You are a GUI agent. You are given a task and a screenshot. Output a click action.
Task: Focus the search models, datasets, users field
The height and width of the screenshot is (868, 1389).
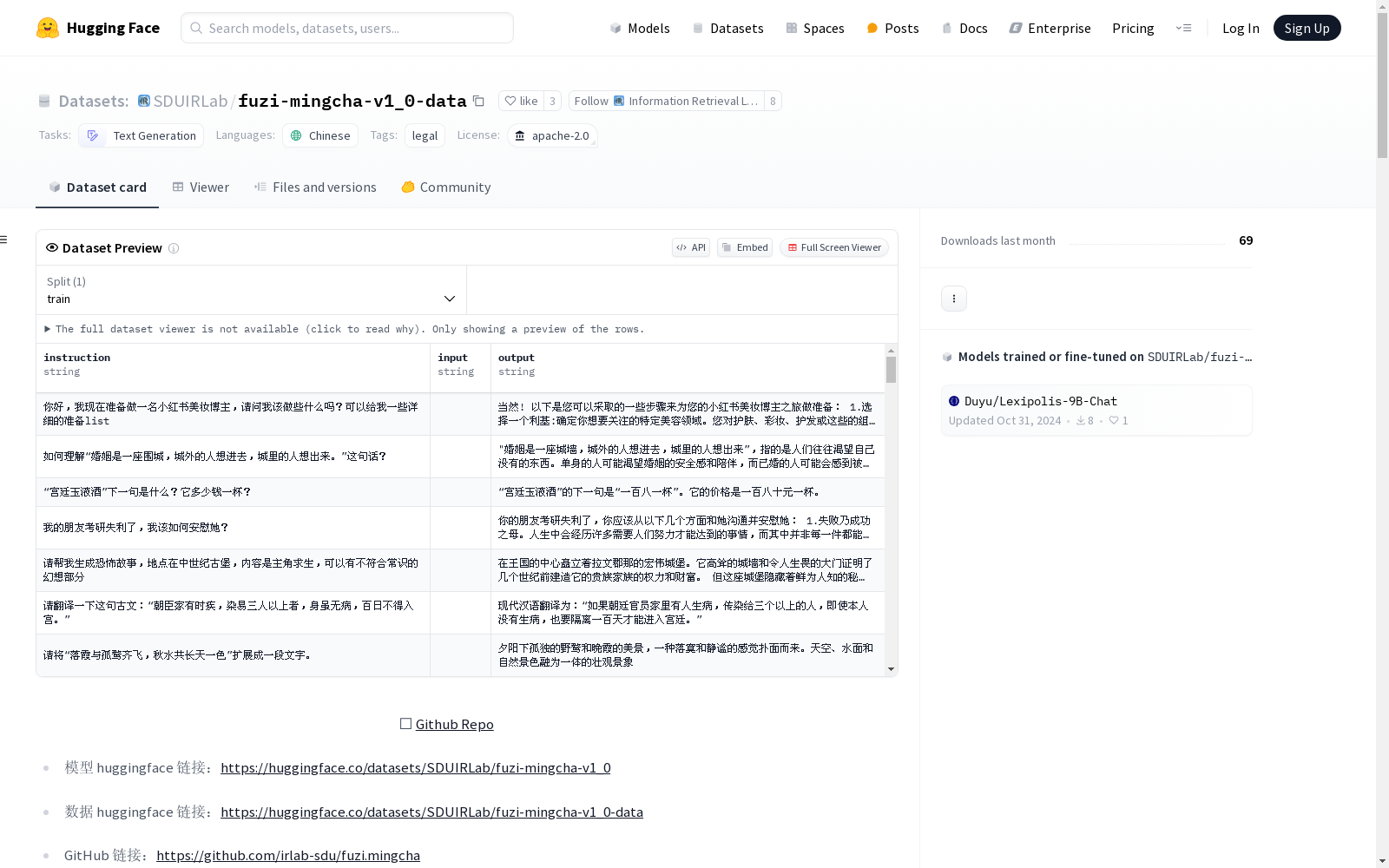347,28
